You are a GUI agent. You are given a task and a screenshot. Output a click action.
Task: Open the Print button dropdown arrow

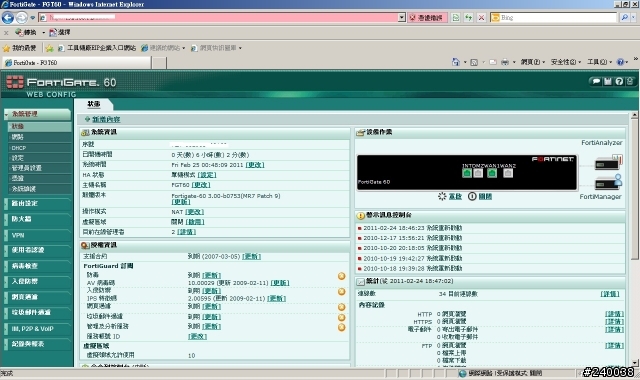tap(514, 62)
